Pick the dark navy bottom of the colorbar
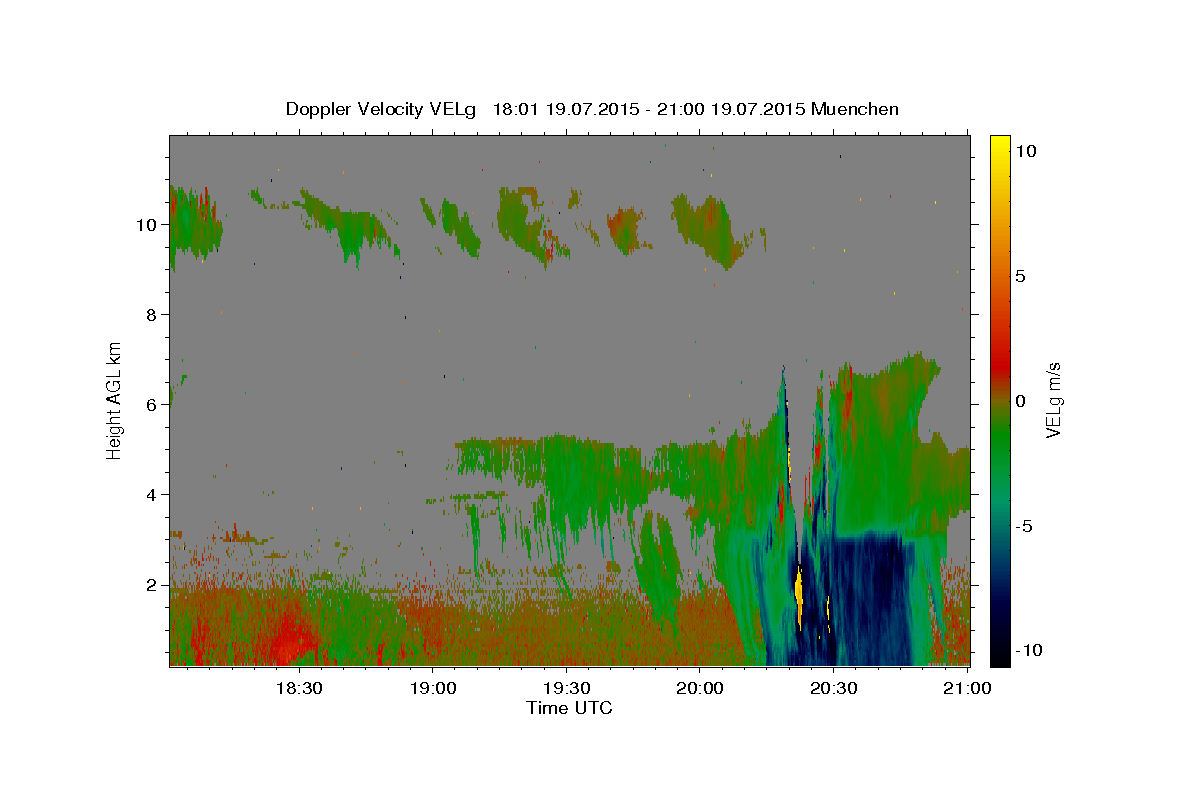 point(999,655)
